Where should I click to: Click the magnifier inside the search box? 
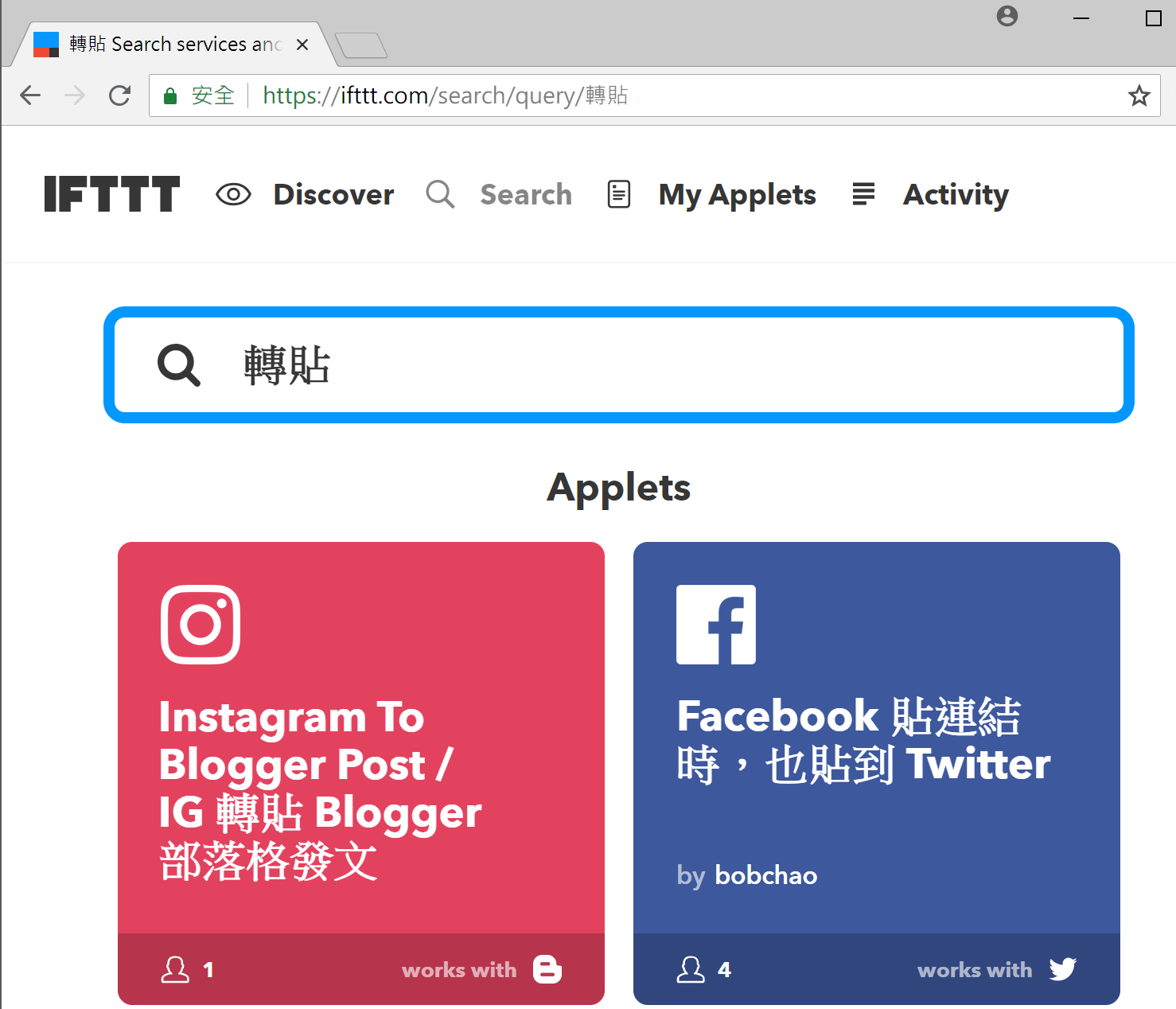pyautogui.click(x=179, y=365)
